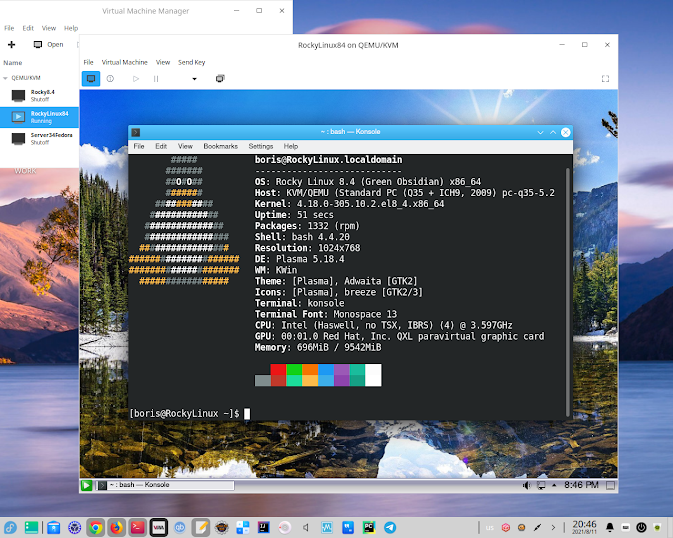Open Help menu in Virtual Machine Manager
673x538 pixels.
(71, 28)
